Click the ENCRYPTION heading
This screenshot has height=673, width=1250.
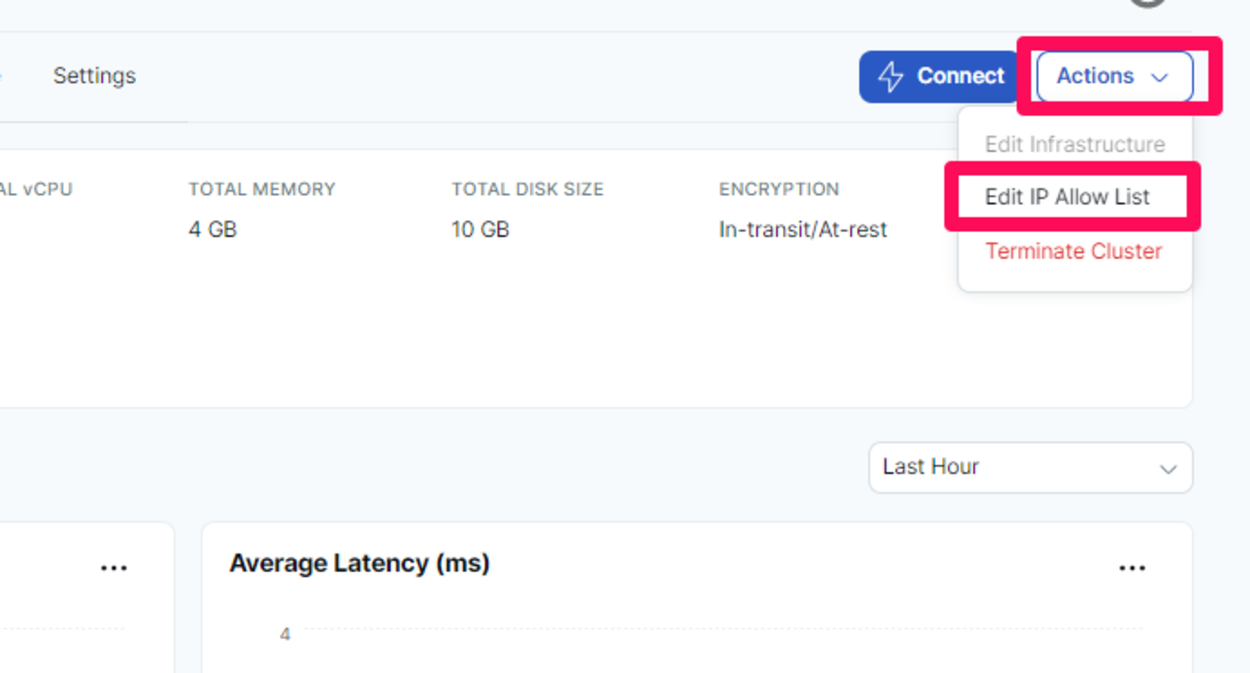(779, 189)
